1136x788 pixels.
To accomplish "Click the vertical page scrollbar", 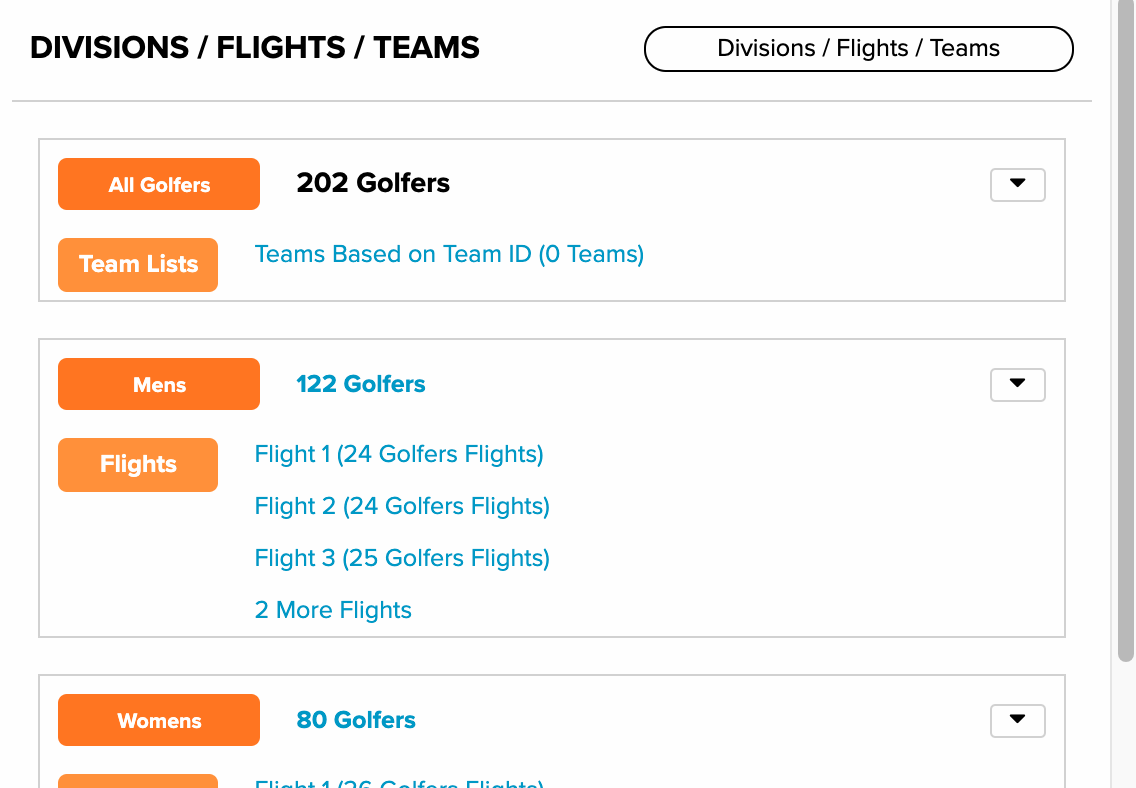I will [1126, 330].
